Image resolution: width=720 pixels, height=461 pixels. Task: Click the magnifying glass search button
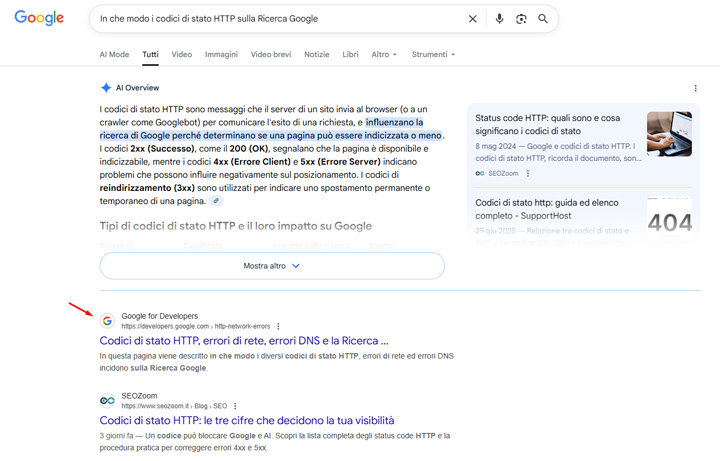tap(543, 19)
